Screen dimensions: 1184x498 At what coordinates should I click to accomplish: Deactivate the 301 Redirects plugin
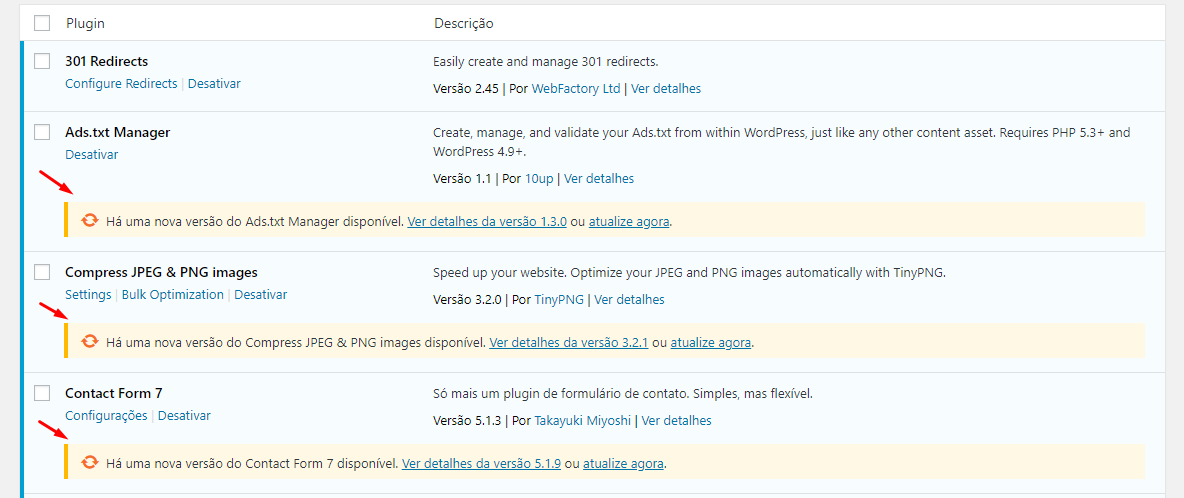214,83
